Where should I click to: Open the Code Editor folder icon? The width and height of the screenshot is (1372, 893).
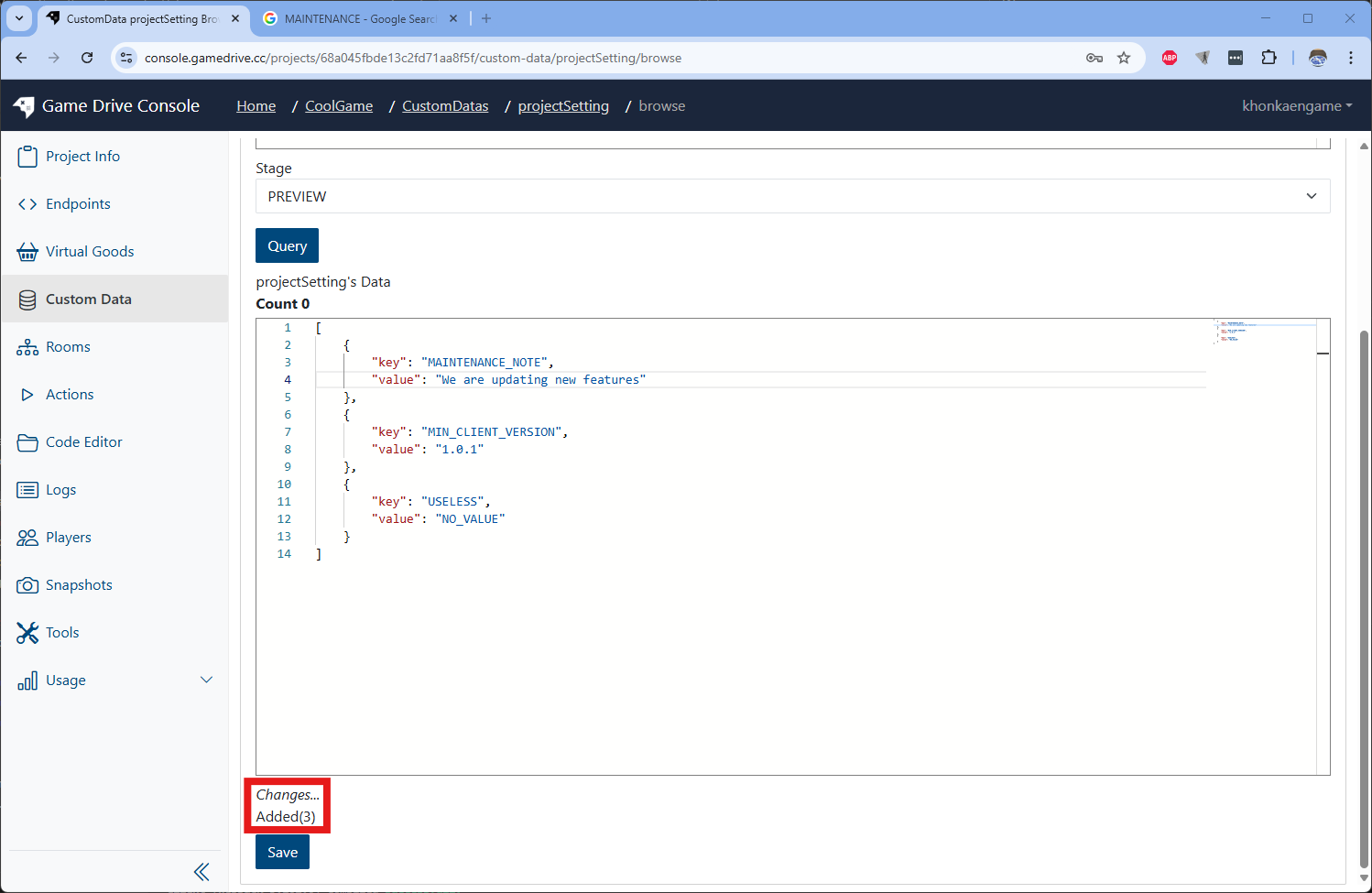pos(27,442)
